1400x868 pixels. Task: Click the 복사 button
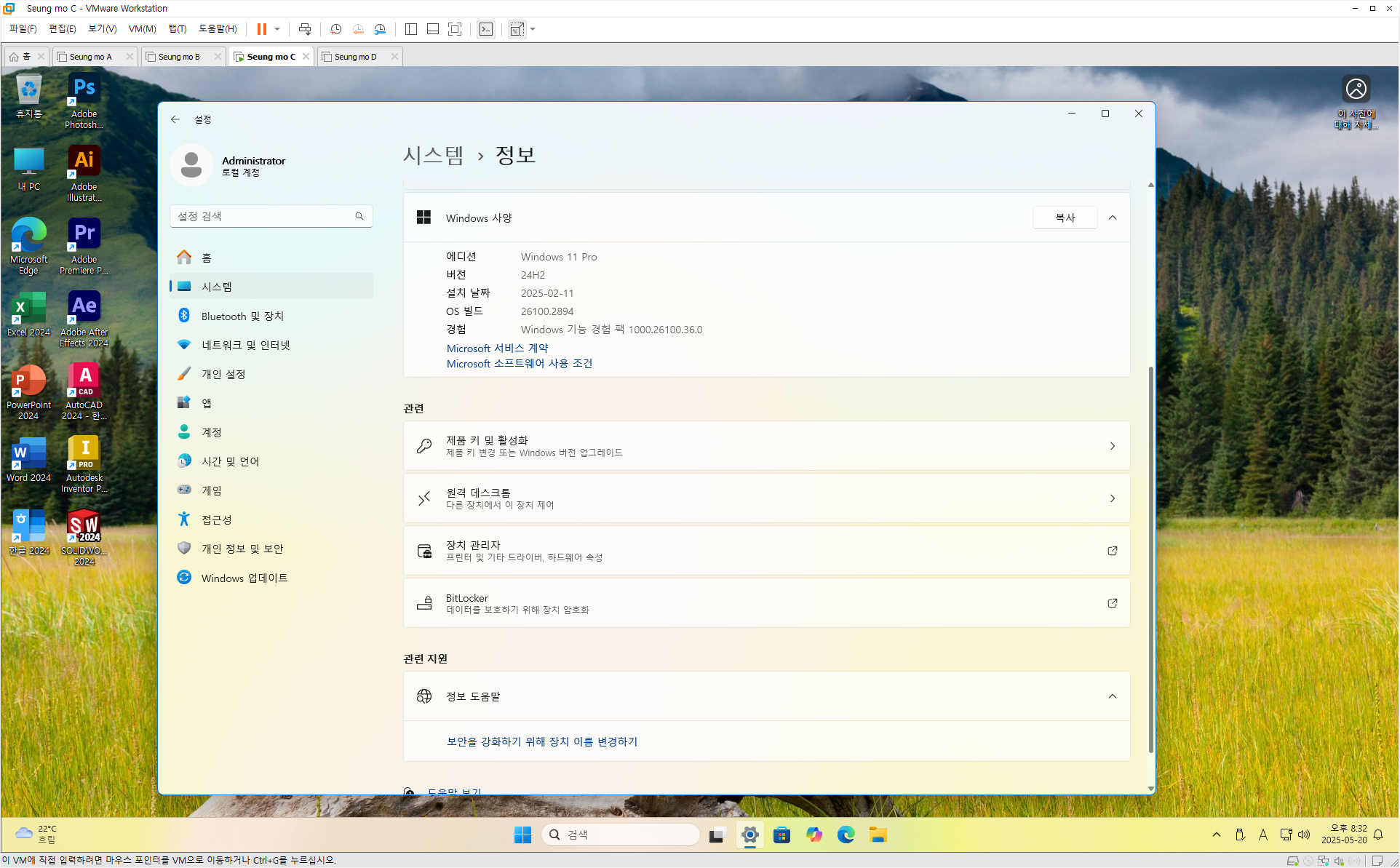[x=1065, y=218]
